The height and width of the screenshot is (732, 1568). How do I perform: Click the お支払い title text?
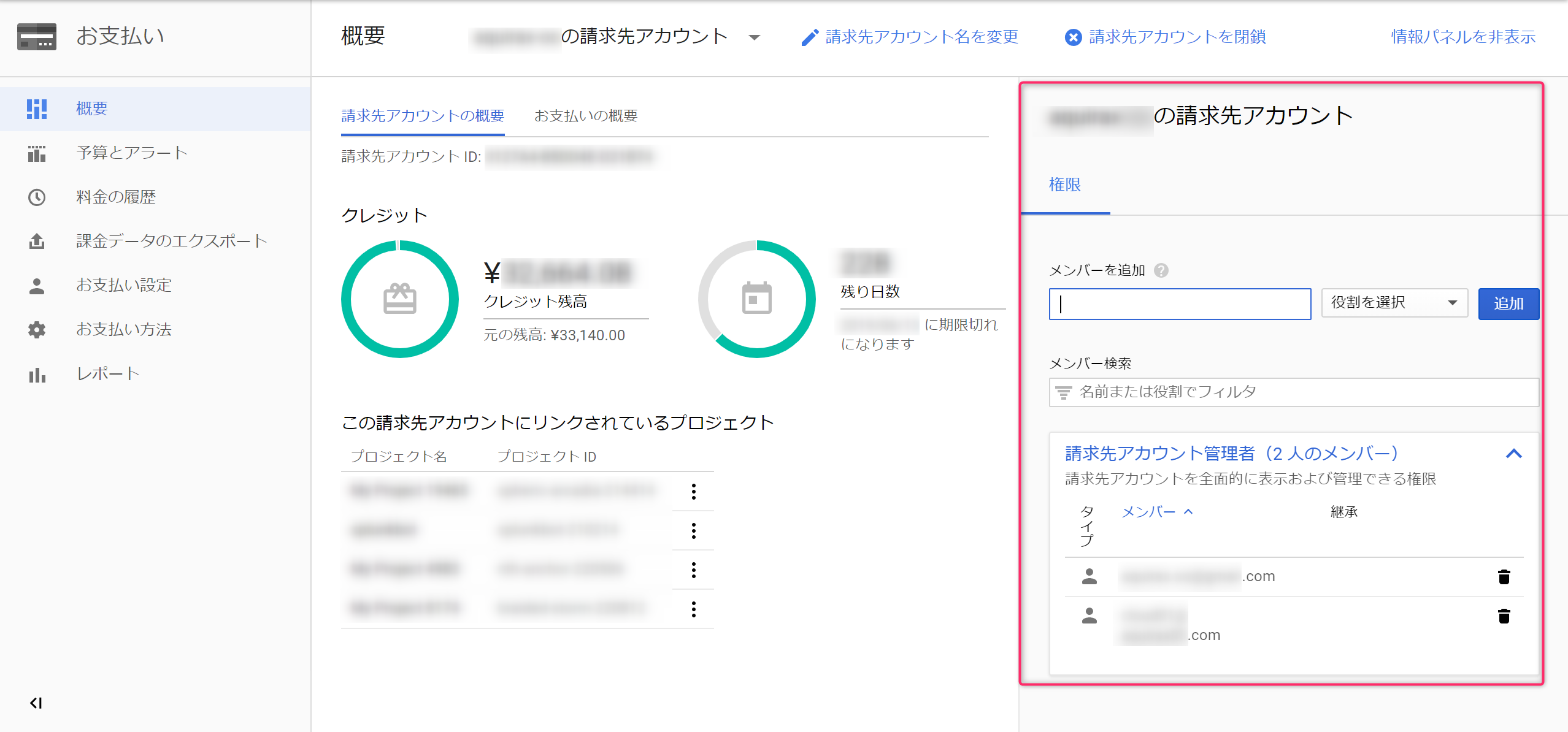120,36
